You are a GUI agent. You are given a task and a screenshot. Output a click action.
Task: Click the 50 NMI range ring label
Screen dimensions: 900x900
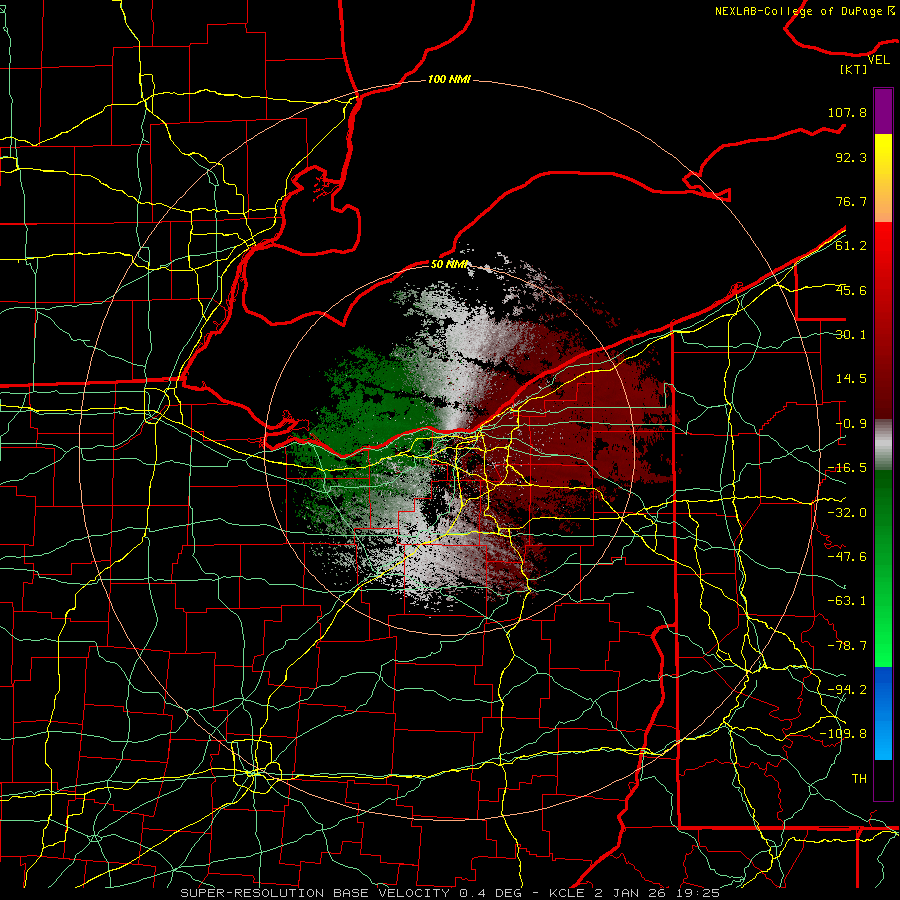(x=449, y=264)
